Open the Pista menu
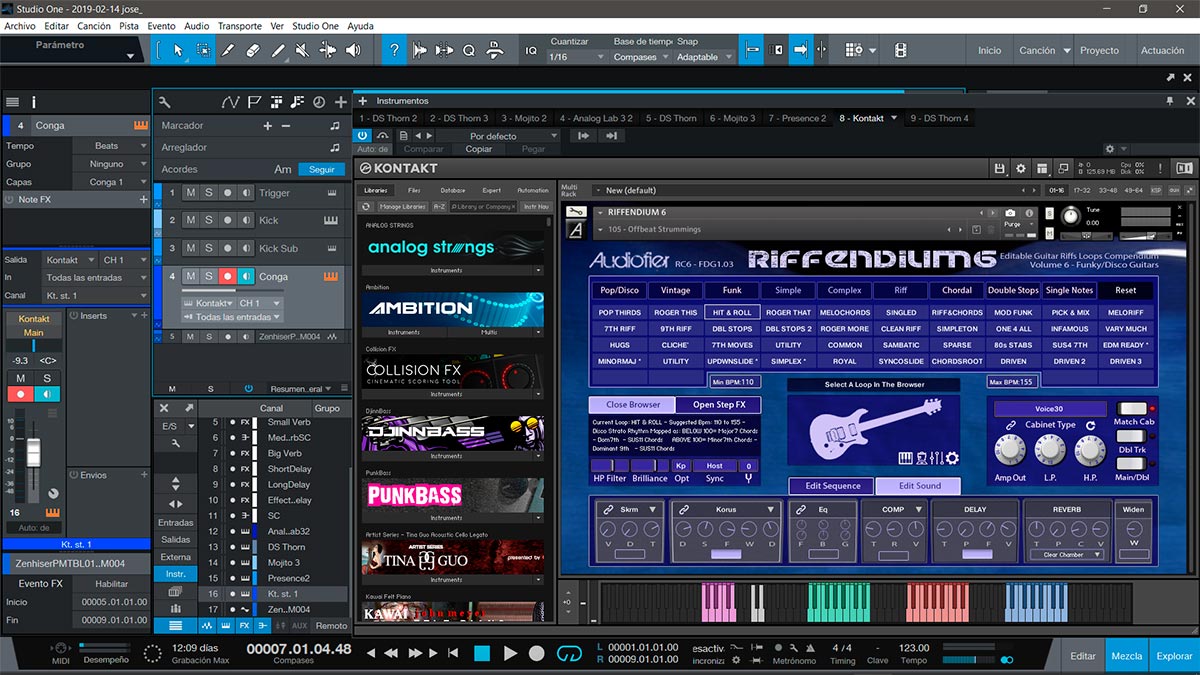 click(129, 26)
